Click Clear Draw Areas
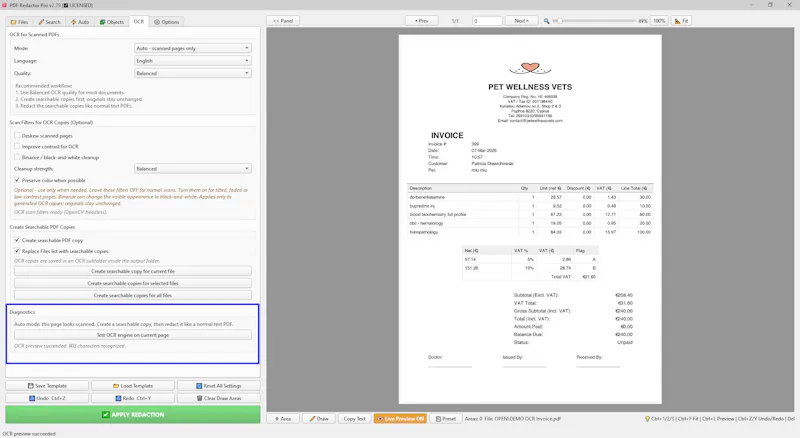 [x=219, y=398]
